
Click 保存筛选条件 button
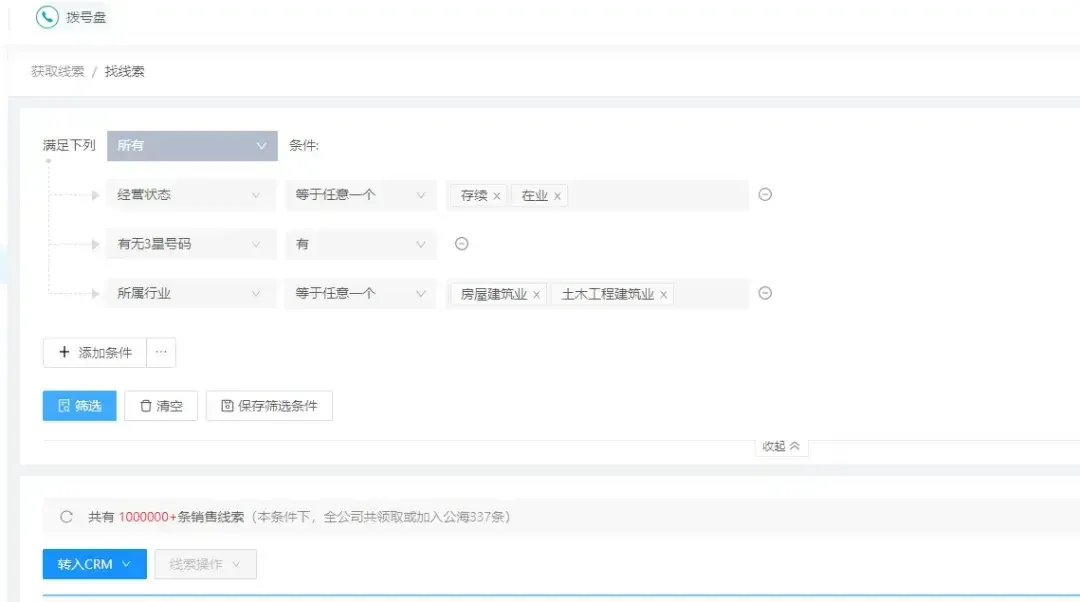269,406
